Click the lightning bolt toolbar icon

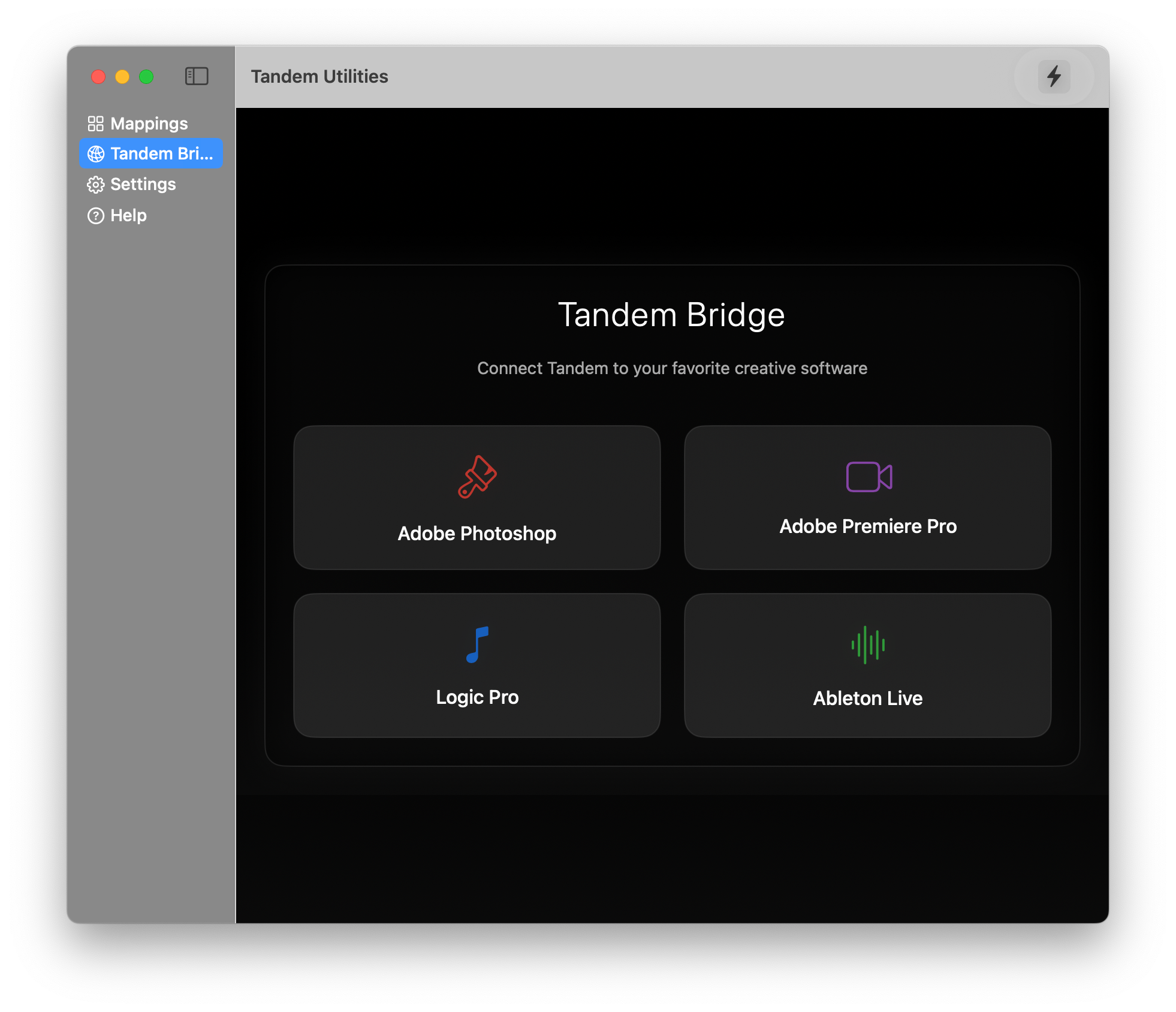1054,77
